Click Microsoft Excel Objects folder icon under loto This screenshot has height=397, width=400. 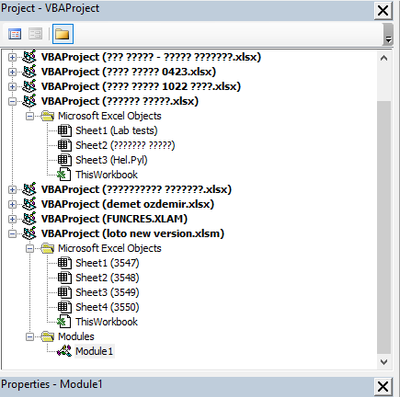click(47, 248)
